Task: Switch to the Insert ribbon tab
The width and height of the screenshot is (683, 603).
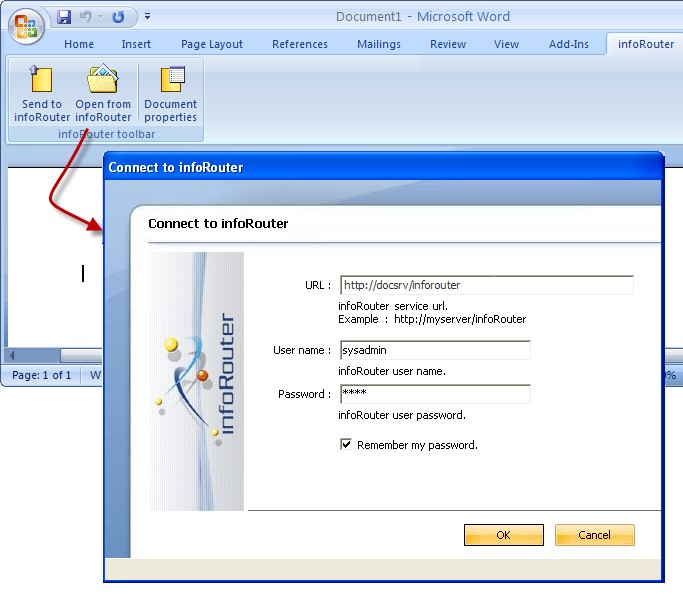Action: (x=136, y=44)
